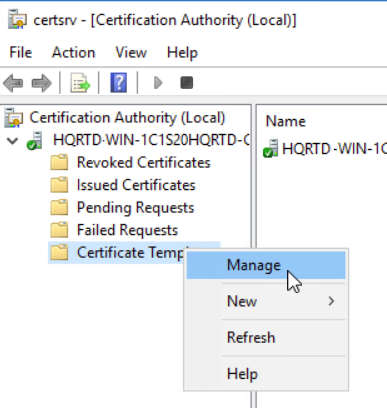The image size is (387, 408).
Task: Click the Revoked Certificates folder icon
Action: 59,163
